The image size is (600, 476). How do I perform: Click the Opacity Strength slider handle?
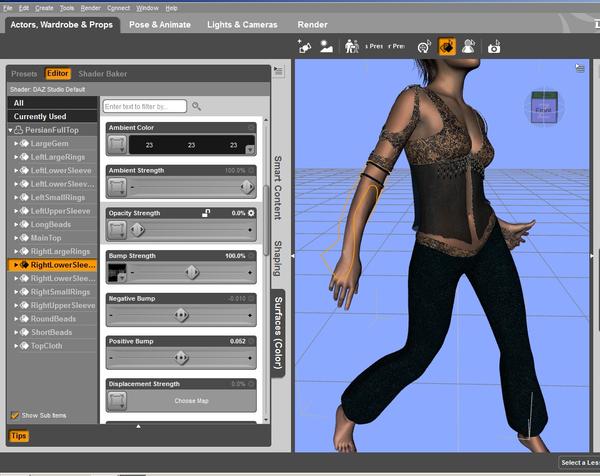click(x=137, y=230)
